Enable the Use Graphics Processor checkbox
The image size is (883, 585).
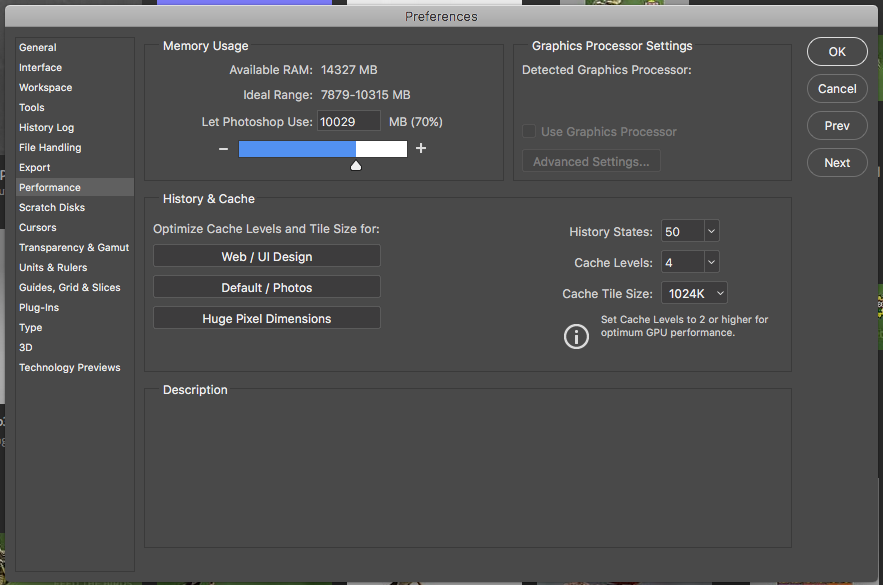pos(529,131)
